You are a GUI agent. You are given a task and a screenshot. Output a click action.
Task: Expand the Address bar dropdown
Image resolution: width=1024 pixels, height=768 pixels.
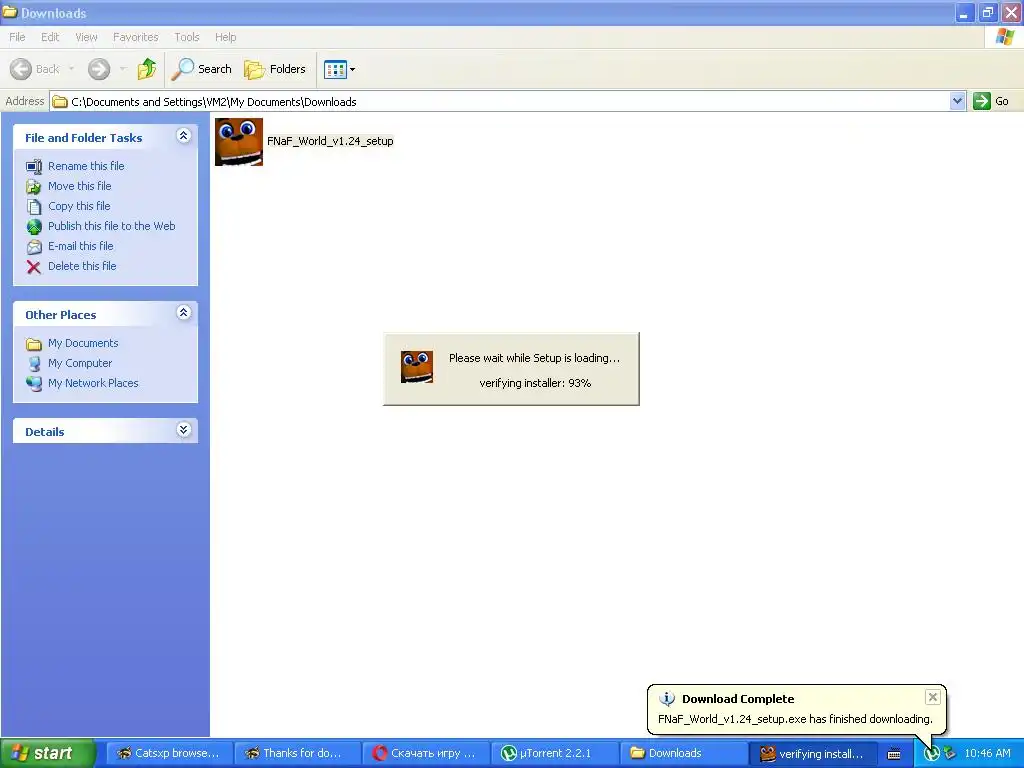point(957,101)
